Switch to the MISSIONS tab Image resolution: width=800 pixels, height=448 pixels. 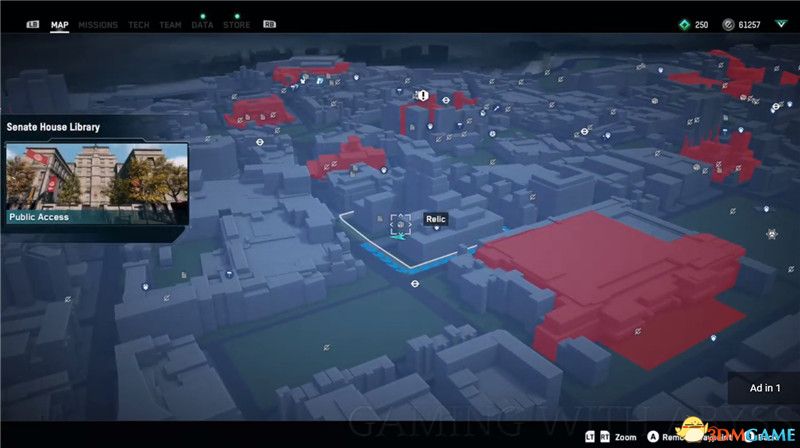[98, 24]
